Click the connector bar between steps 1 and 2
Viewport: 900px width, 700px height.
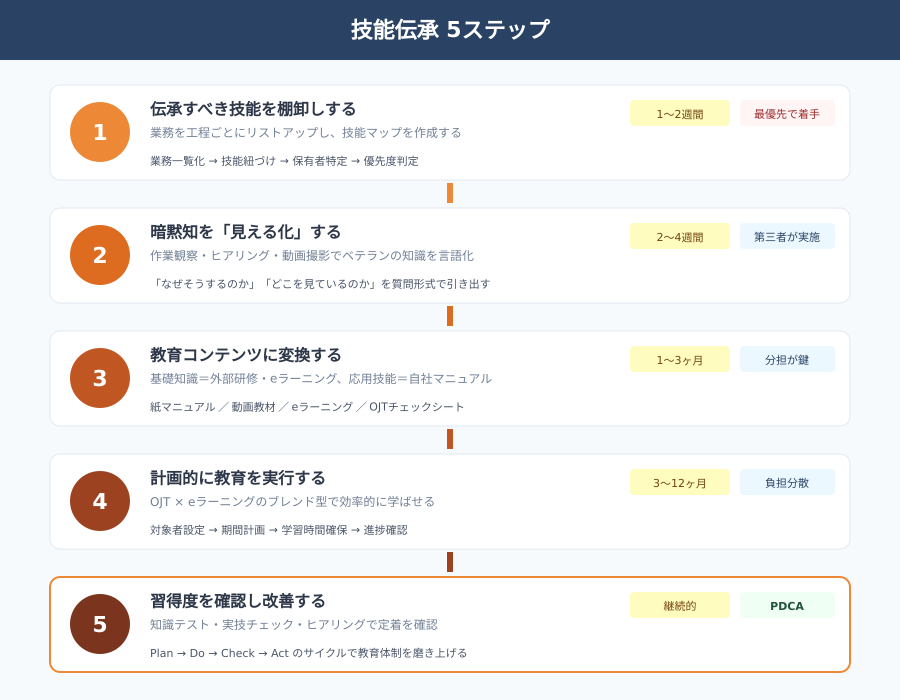click(450, 193)
